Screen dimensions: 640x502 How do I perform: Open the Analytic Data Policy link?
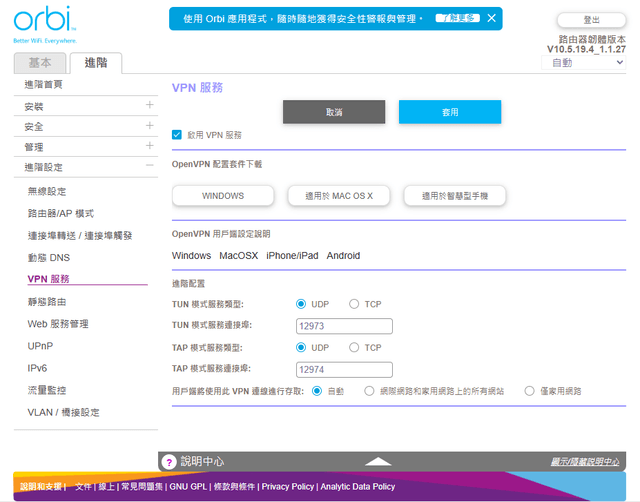click(x=358, y=486)
